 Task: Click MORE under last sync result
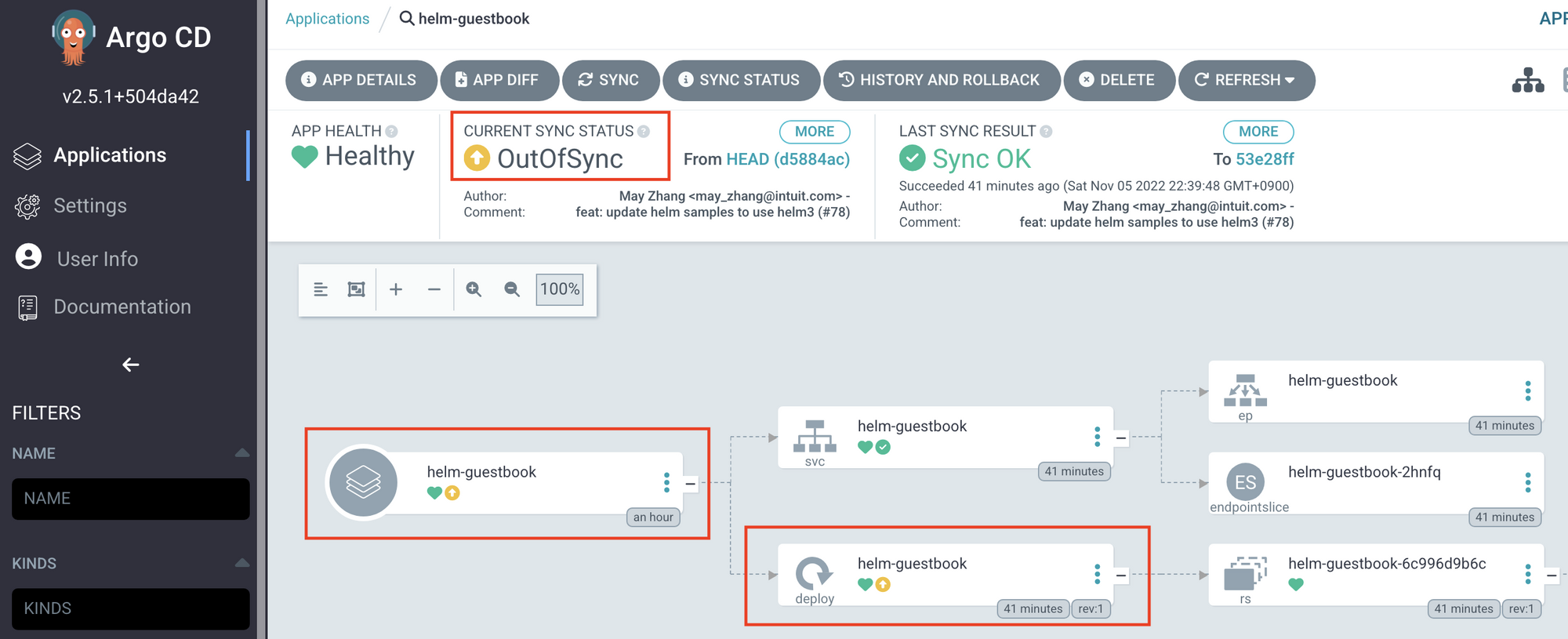(1258, 132)
